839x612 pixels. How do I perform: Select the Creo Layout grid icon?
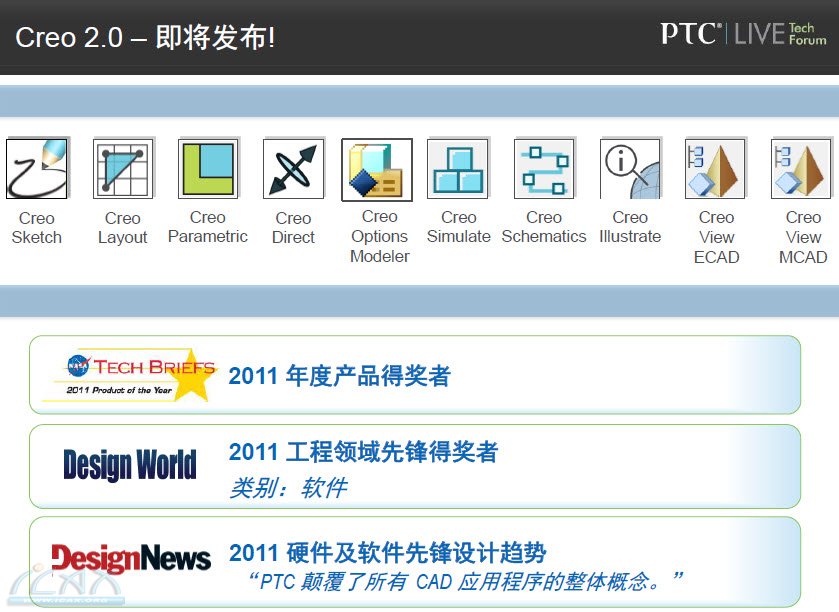click(x=123, y=169)
